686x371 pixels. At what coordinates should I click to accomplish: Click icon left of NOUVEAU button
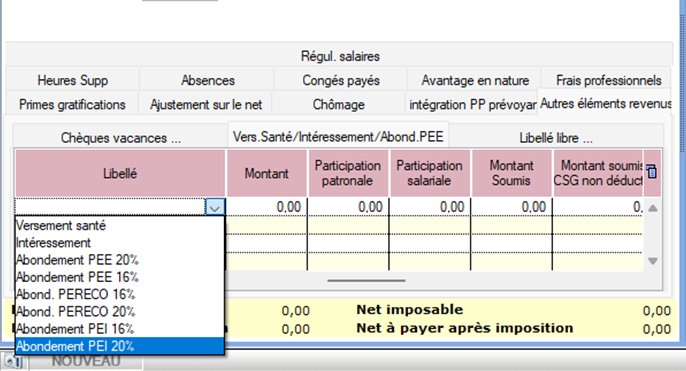click(14, 362)
